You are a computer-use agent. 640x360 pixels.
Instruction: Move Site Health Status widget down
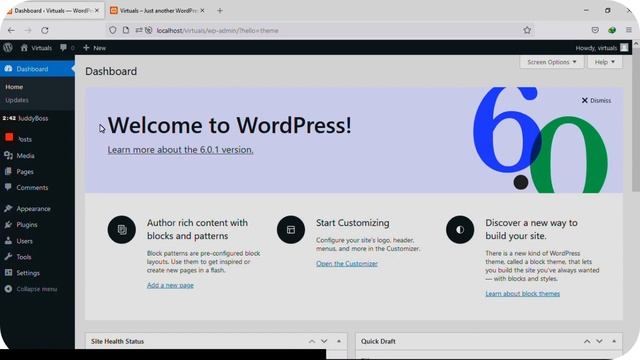point(324,341)
